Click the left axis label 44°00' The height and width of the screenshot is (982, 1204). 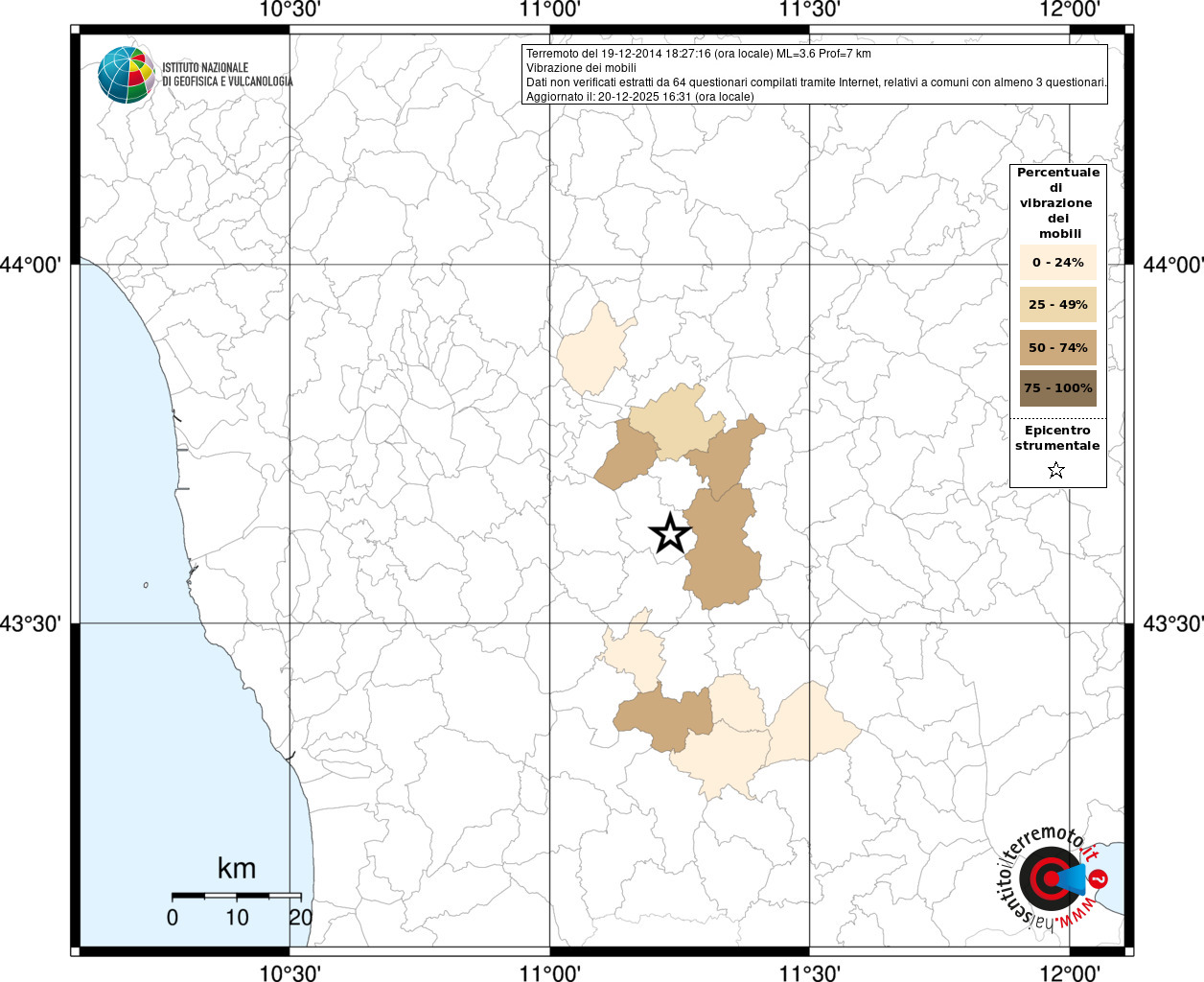point(31,265)
